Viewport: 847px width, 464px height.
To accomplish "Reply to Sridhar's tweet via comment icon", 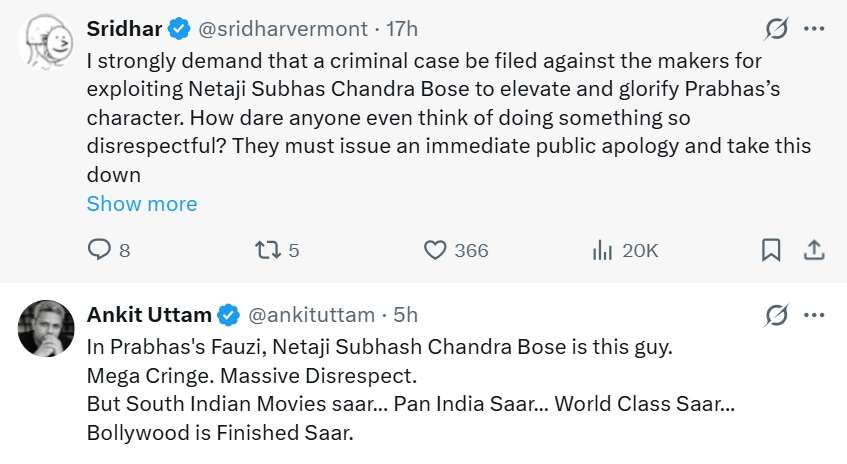I will tap(99, 250).
